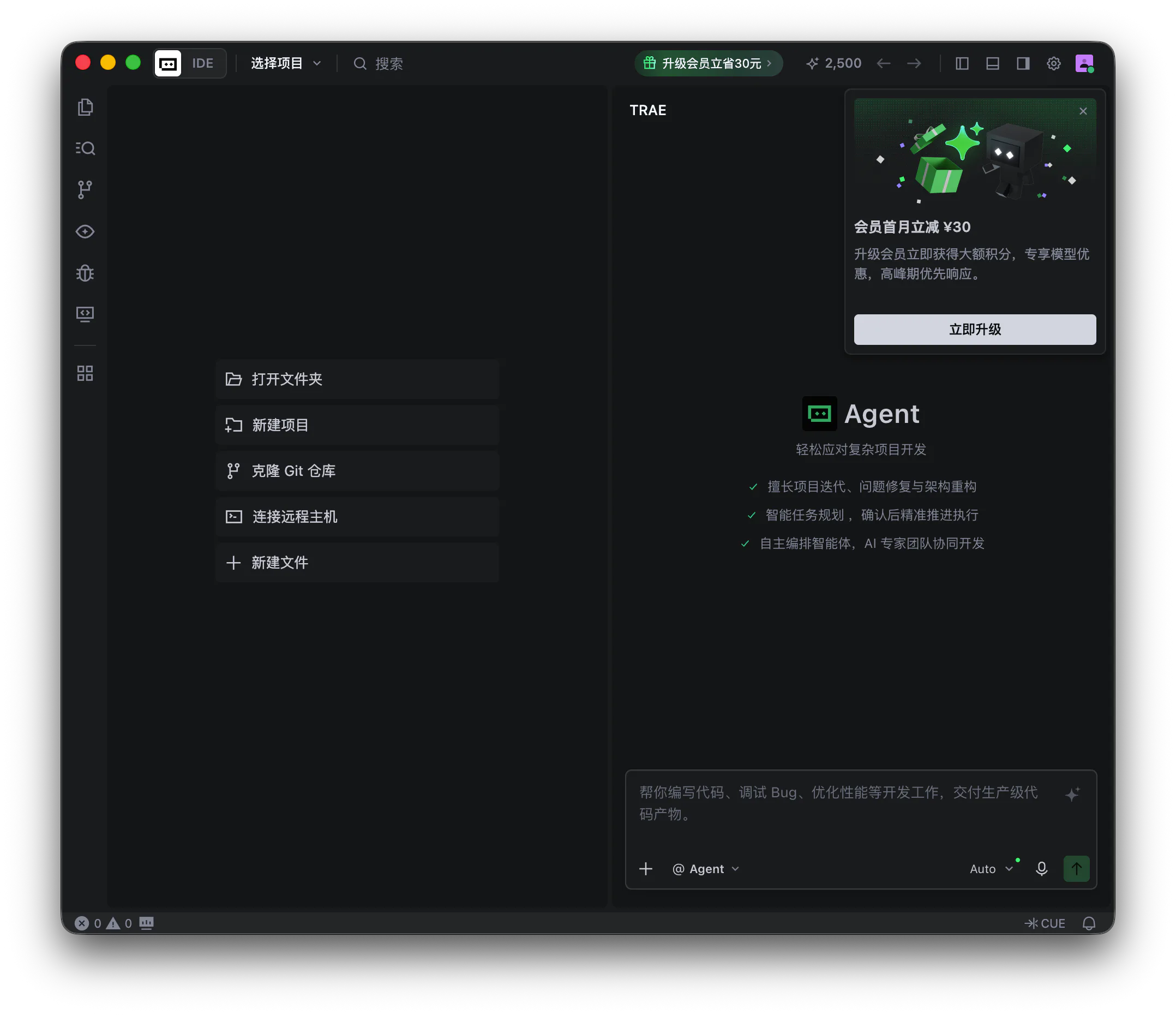Open the Explorer files icon in sidebar
The image size is (1176, 1015).
85,108
